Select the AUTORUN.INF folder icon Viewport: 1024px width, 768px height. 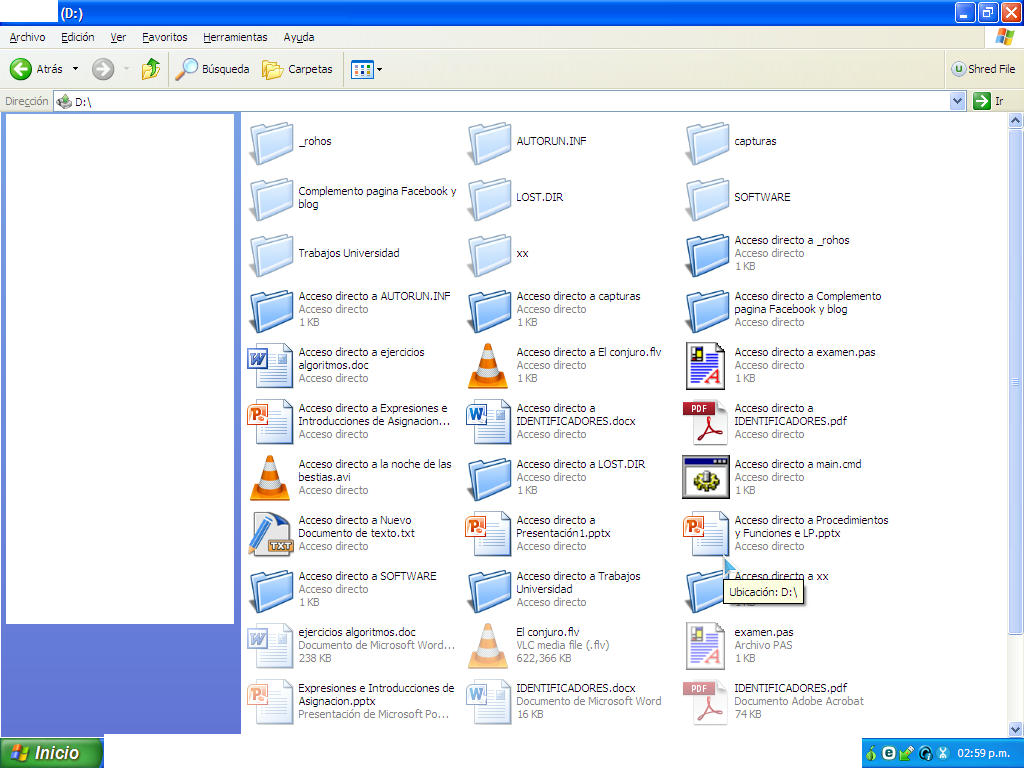pos(489,142)
